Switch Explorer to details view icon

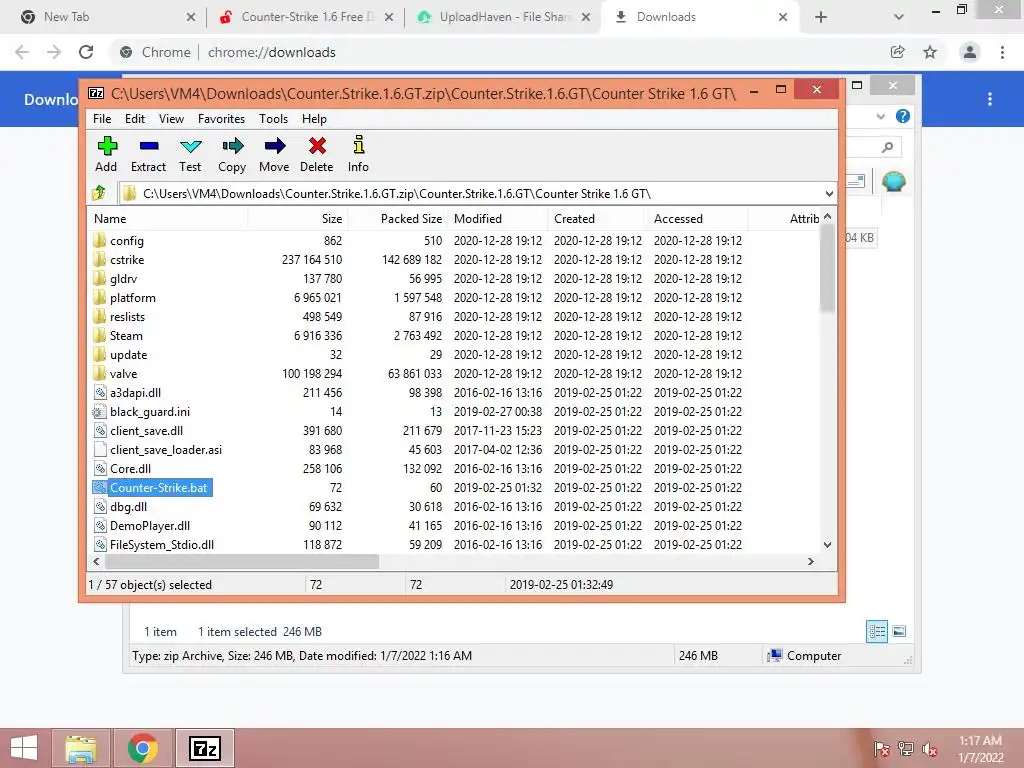[x=877, y=631]
